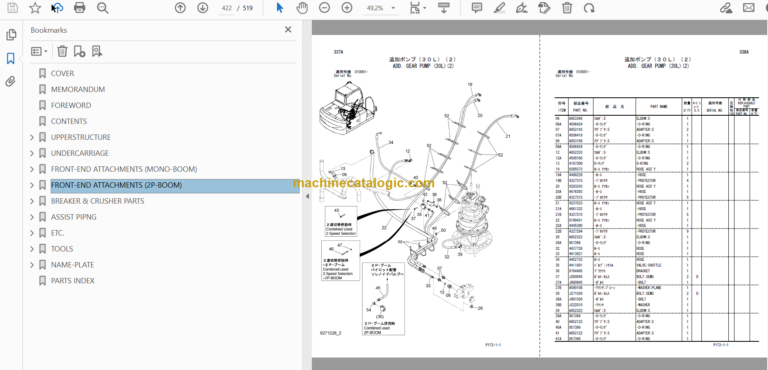
Task: Click the Sign document pen icon
Action: [522, 7]
